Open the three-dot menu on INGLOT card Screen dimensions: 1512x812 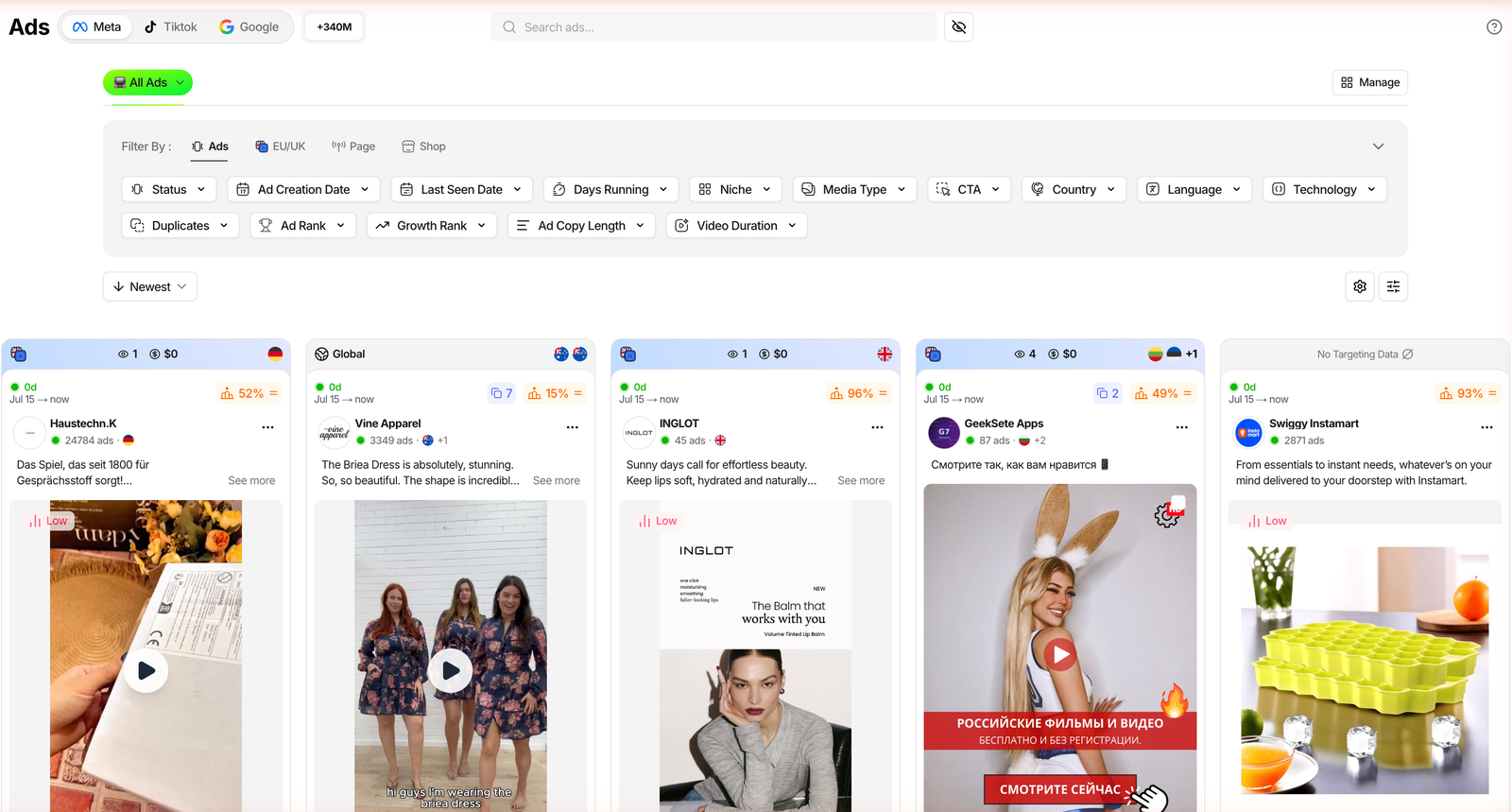877,427
